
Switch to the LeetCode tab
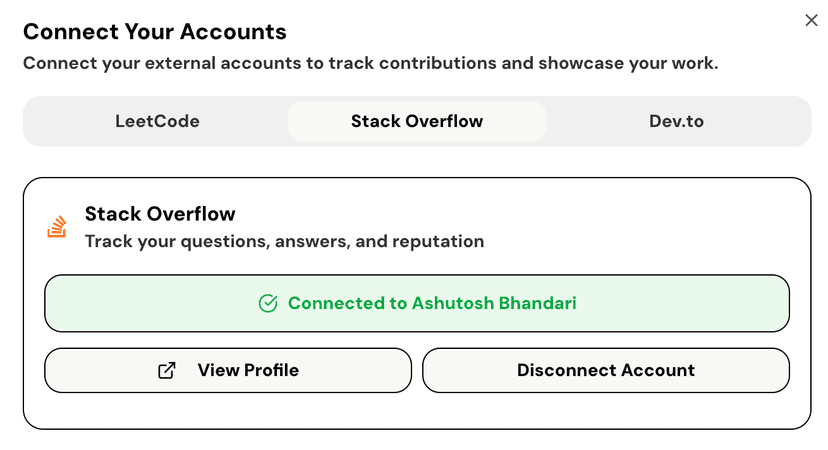point(157,121)
